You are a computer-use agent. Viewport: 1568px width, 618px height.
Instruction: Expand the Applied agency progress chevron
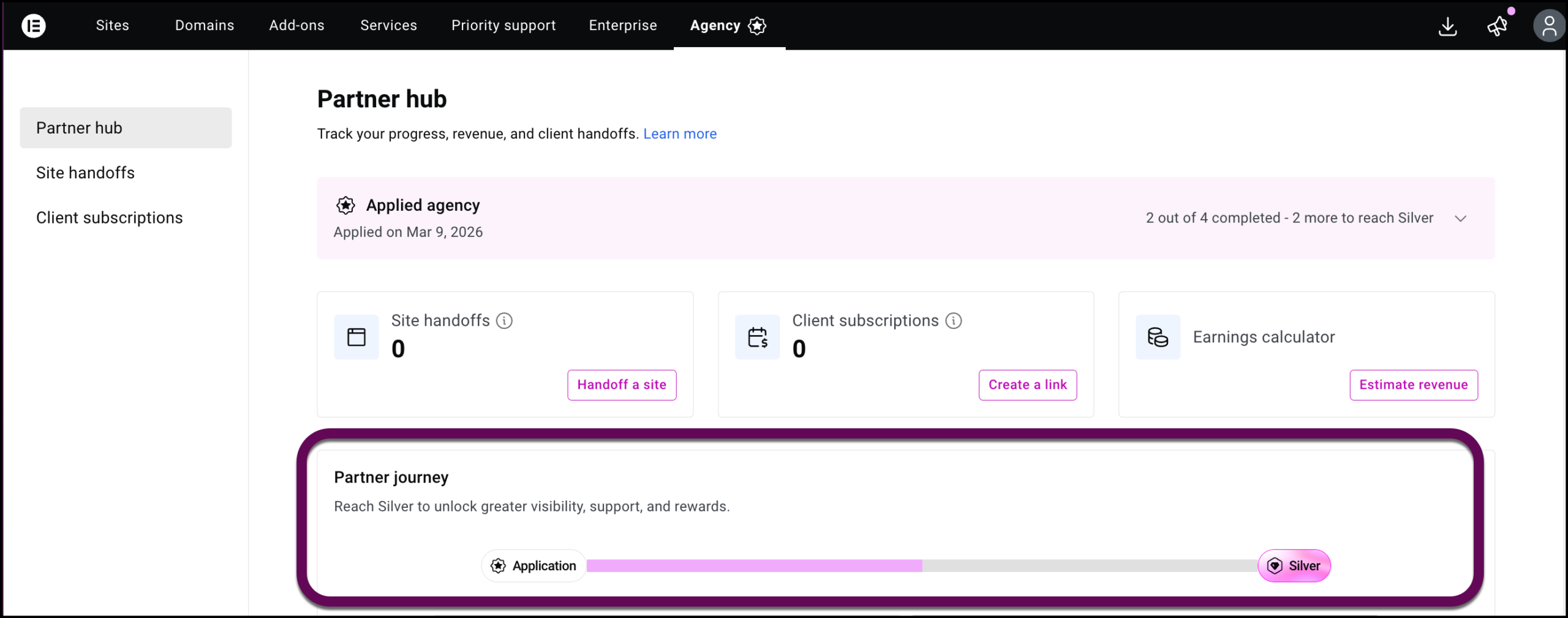1461,219
